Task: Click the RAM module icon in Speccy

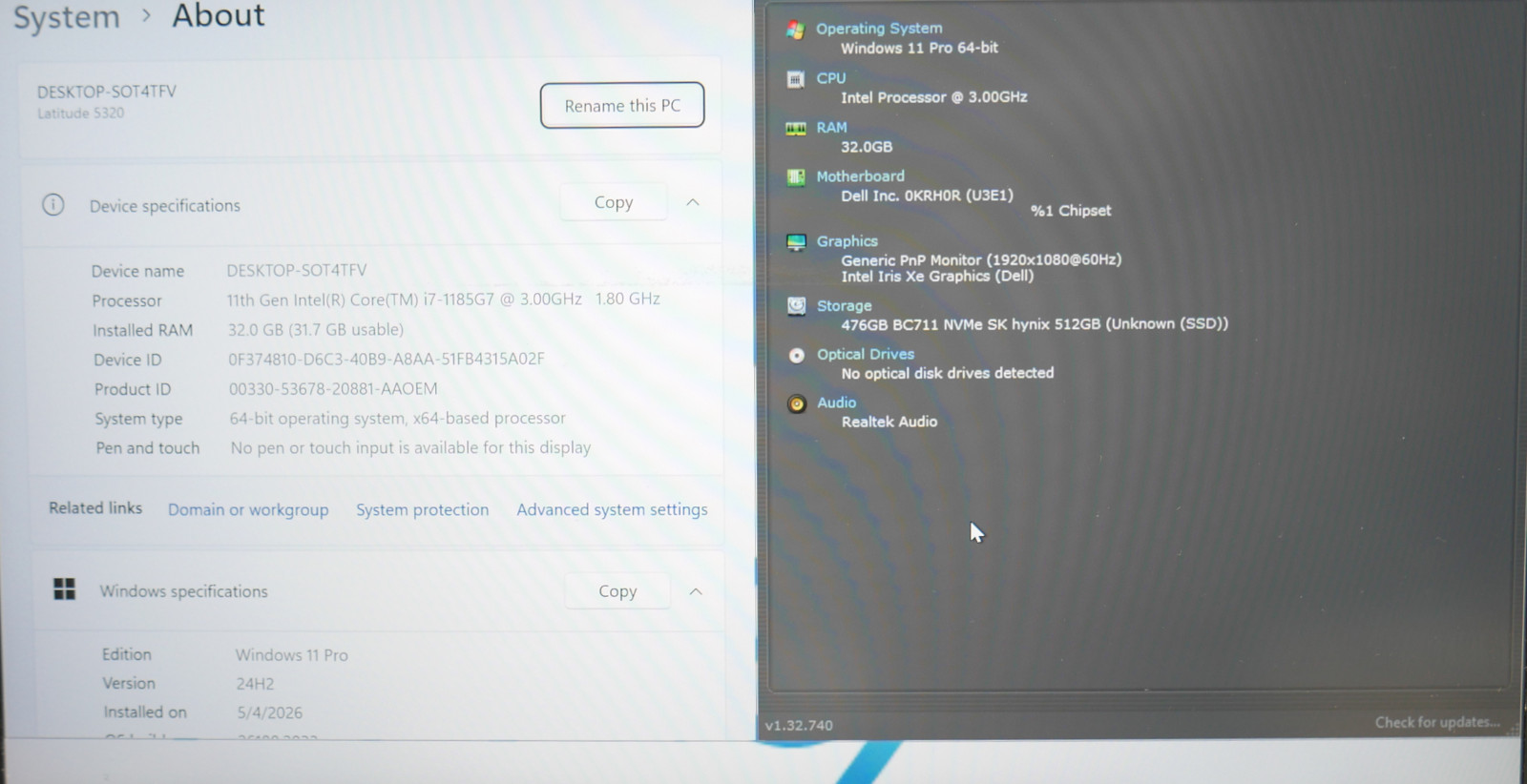Action: 795,129
